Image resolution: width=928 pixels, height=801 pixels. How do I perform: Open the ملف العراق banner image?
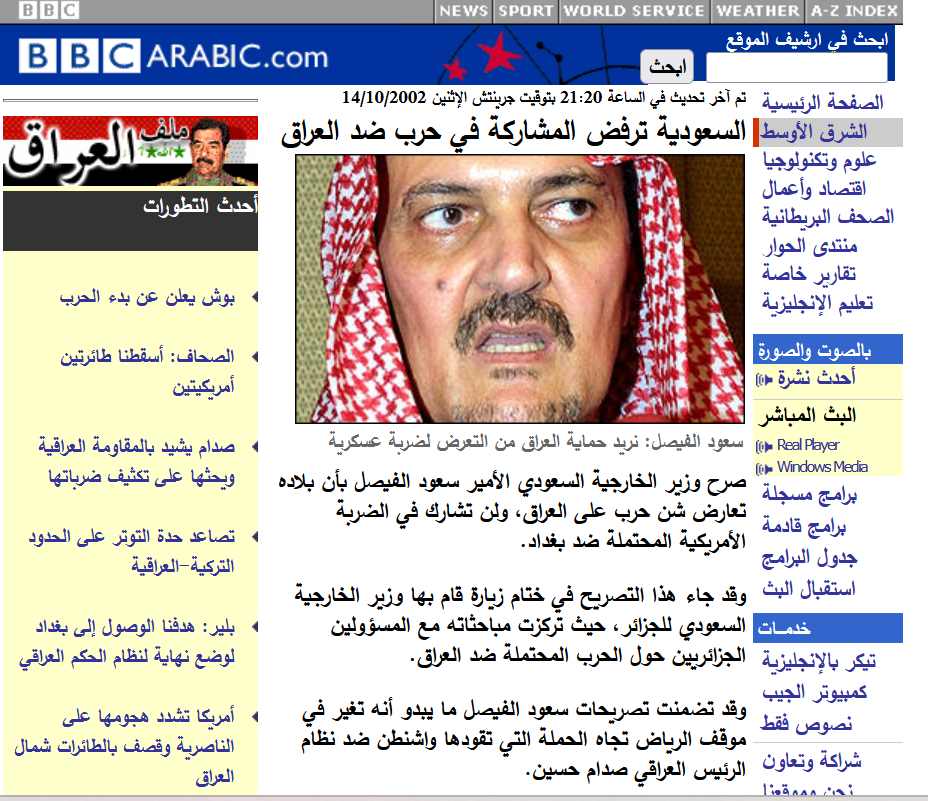(x=130, y=151)
